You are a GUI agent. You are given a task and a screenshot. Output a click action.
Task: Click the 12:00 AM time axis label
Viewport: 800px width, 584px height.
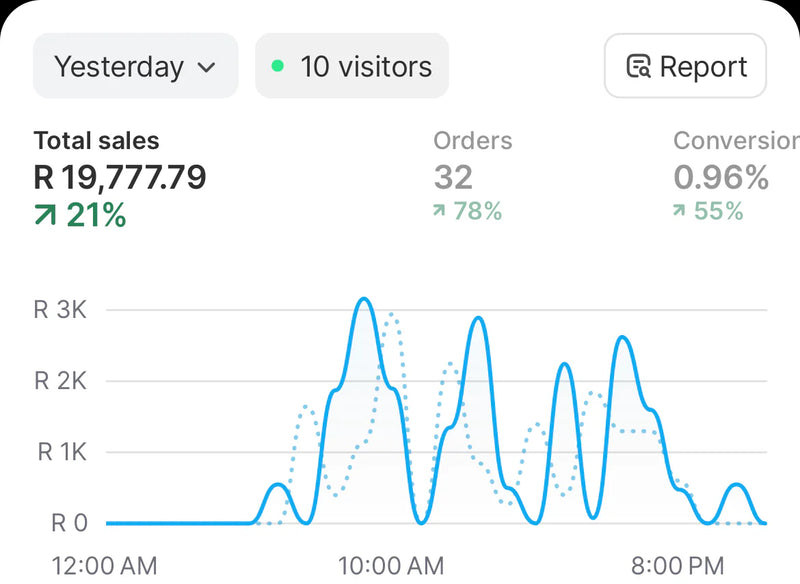coord(104,566)
